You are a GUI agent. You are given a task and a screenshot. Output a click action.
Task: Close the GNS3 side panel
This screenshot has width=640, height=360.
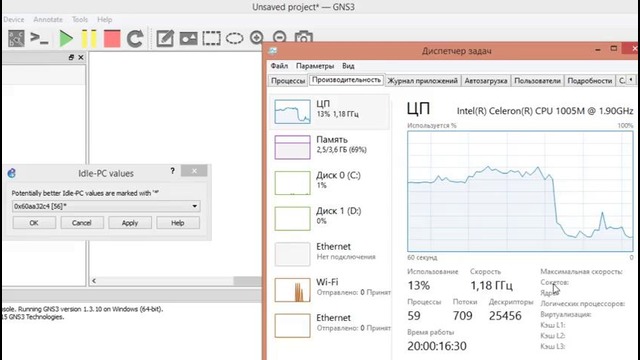click(81, 58)
